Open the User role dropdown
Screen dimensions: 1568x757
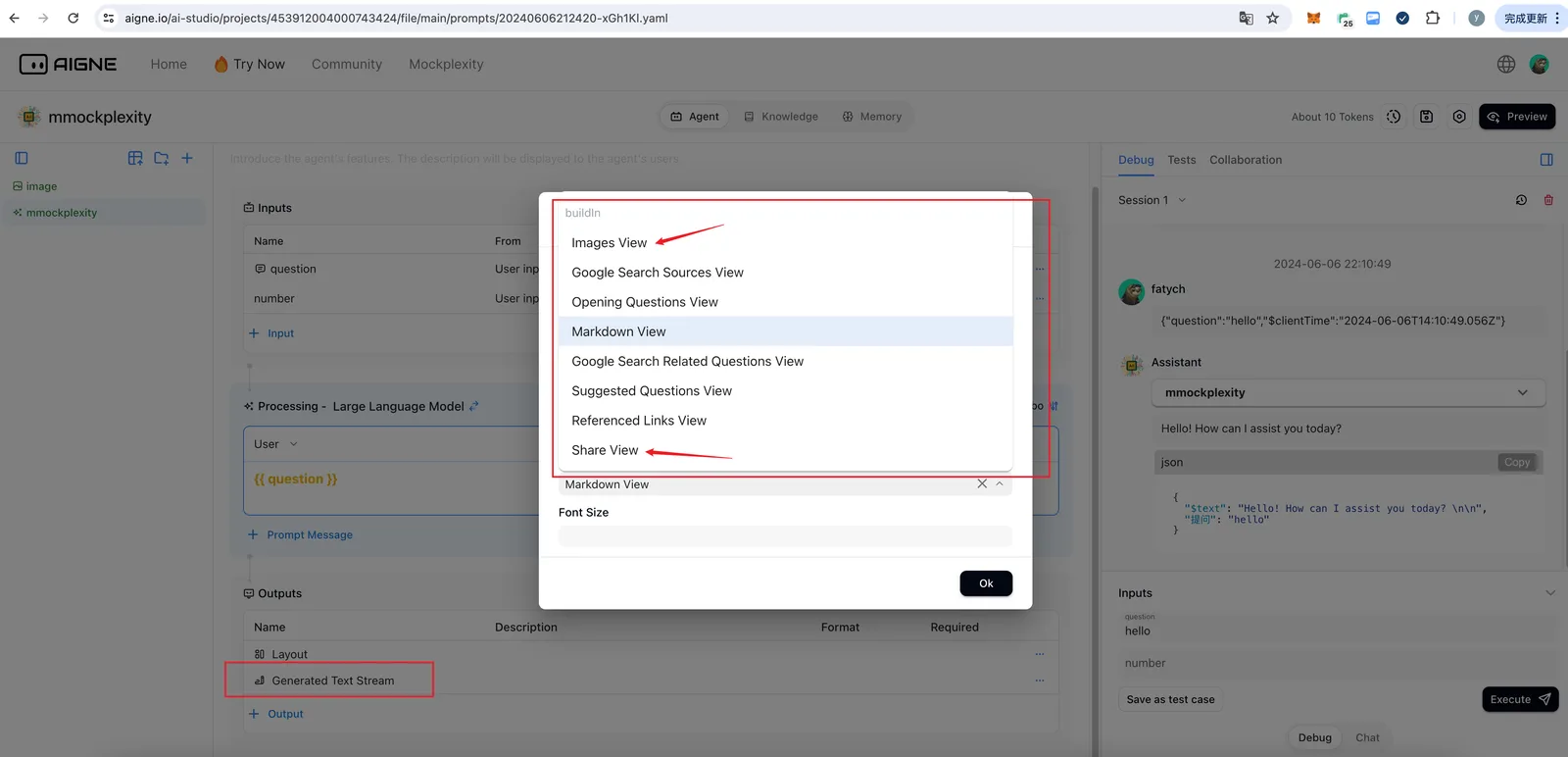point(276,444)
